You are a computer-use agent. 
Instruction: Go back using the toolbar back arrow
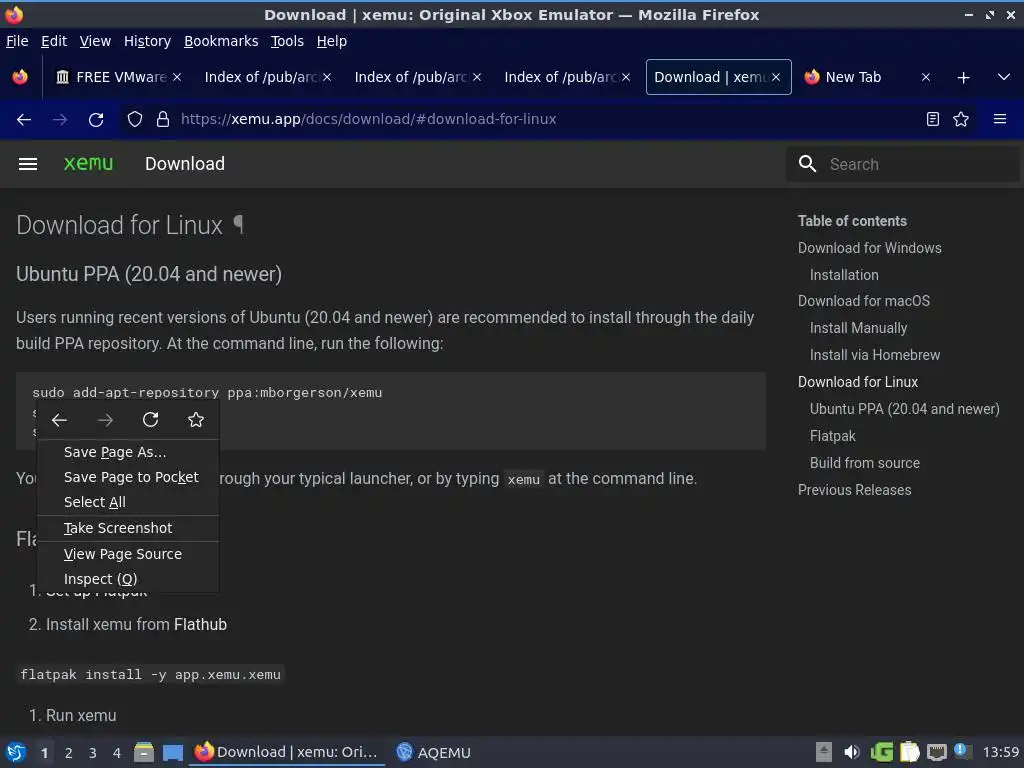[x=24, y=120]
